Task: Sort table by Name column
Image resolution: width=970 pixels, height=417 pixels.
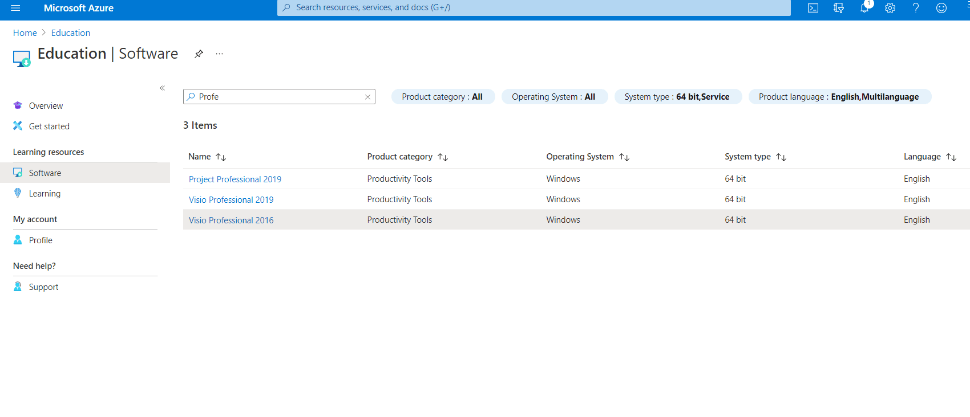Action: [207, 157]
